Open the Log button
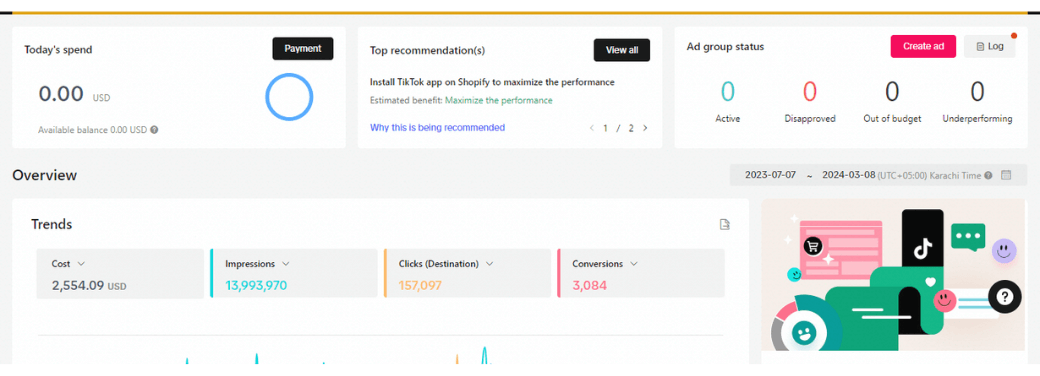 pyautogui.click(x=990, y=46)
